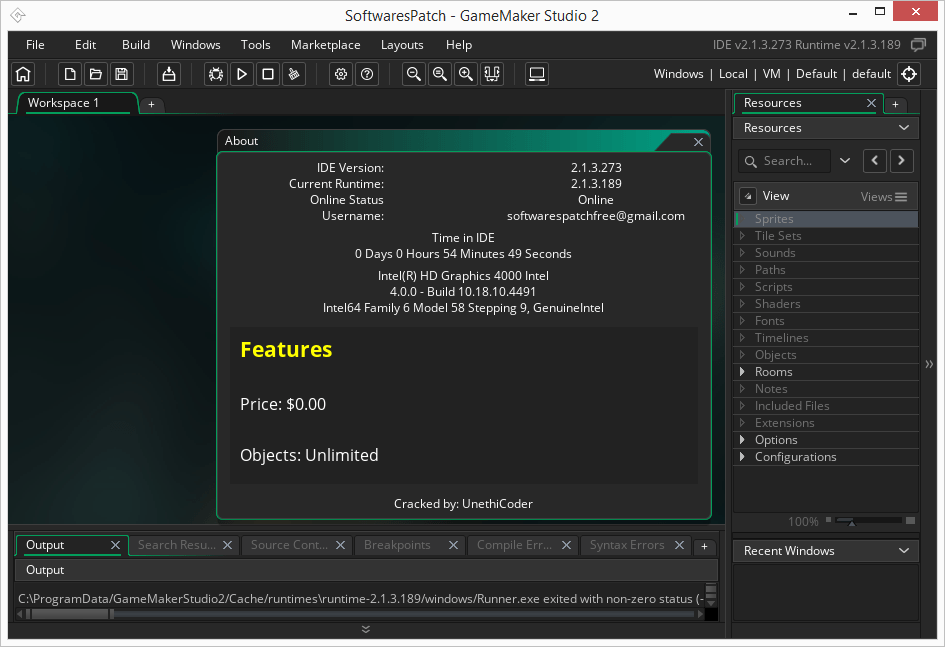This screenshot has height=647, width=945.
Task: Run the game with play icon
Action: 242,74
